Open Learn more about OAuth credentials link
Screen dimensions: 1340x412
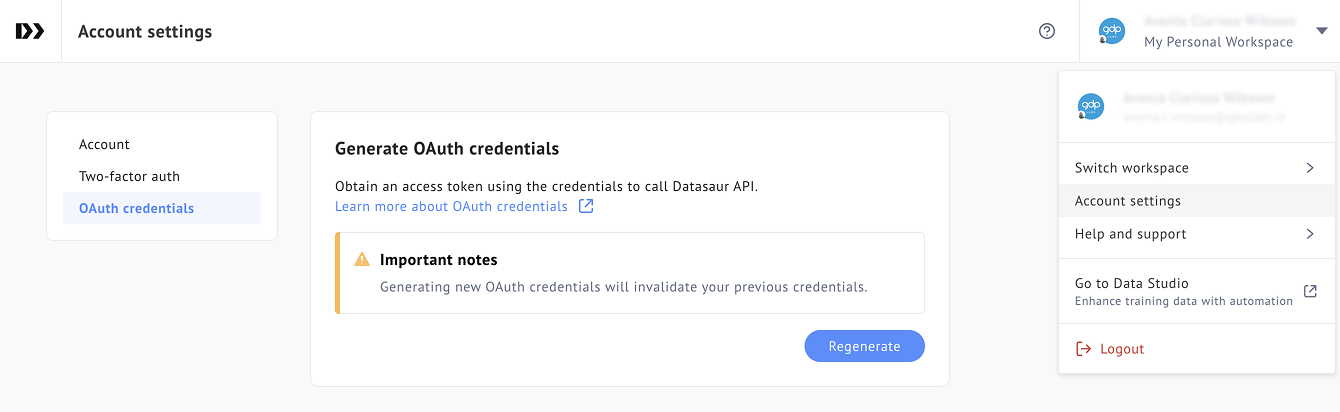[x=451, y=206]
